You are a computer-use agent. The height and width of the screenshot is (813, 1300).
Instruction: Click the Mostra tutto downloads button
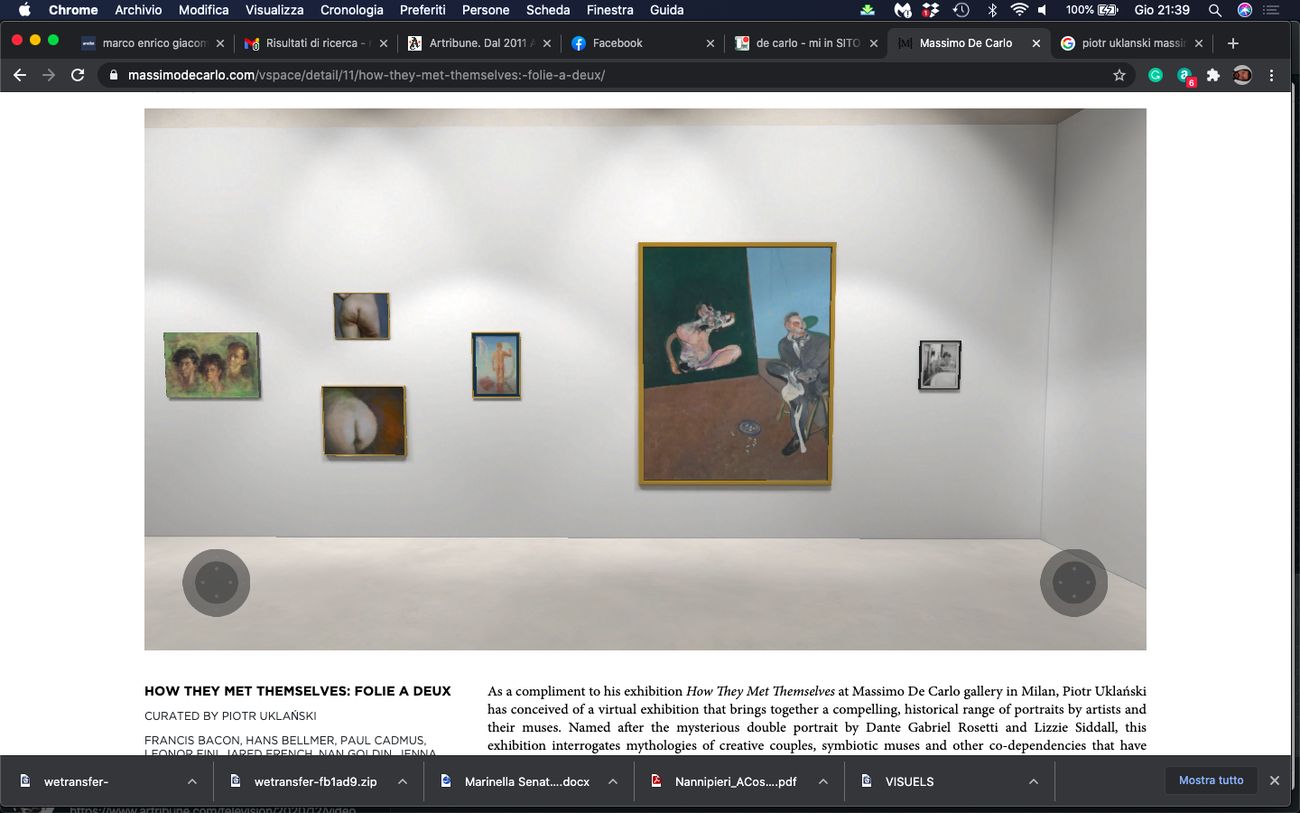[x=1211, y=780]
